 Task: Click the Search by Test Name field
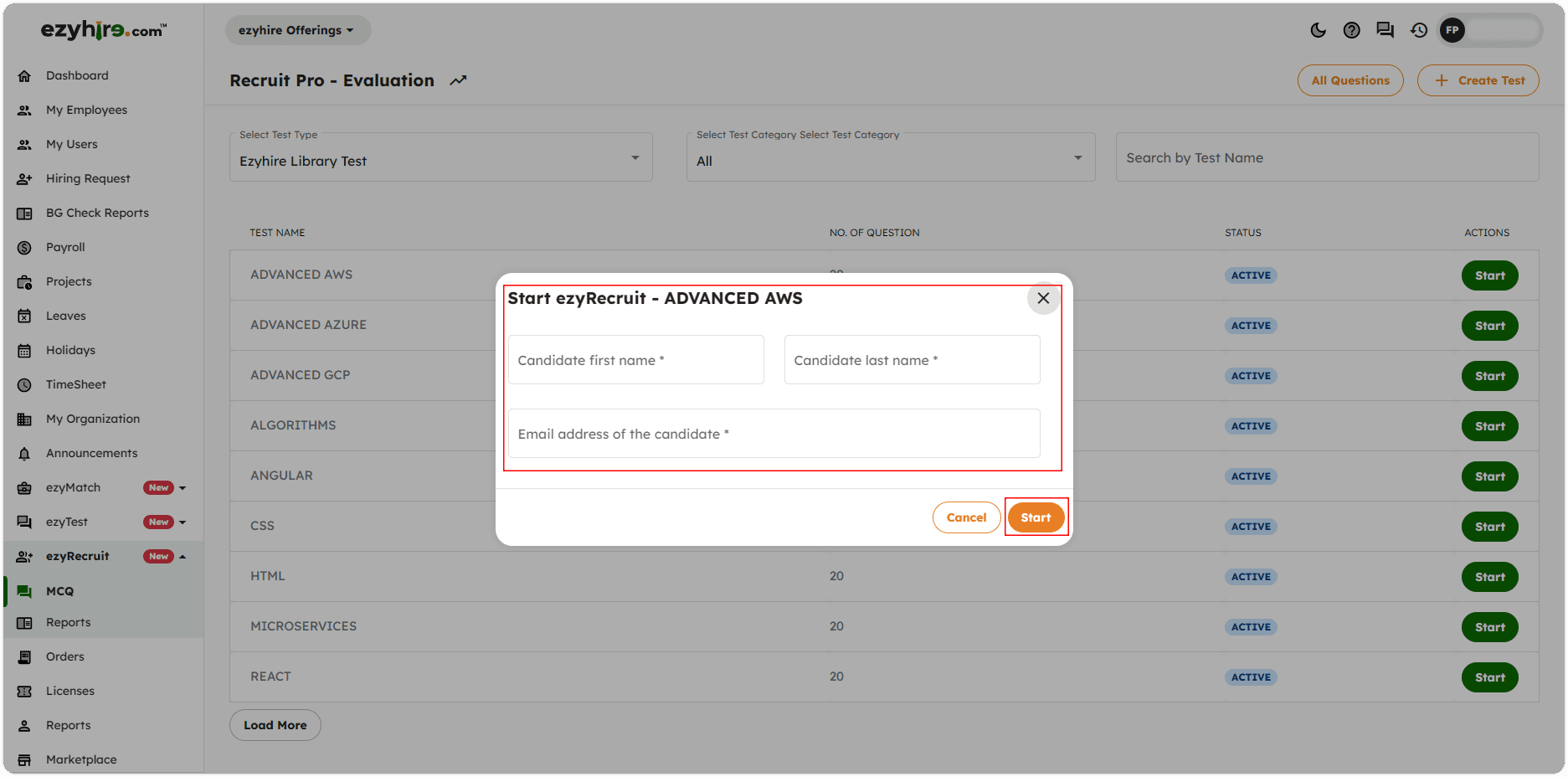tap(1328, 157)
